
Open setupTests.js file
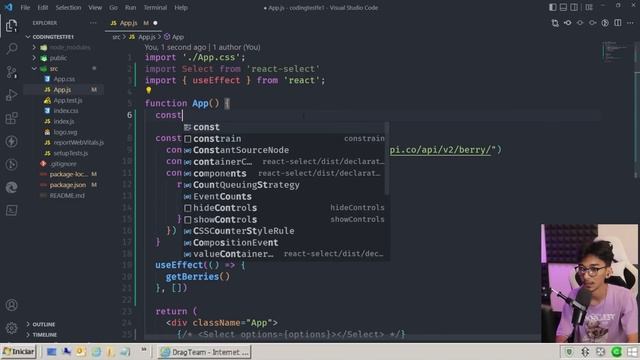pyautogui.click(x=63, y=153)
